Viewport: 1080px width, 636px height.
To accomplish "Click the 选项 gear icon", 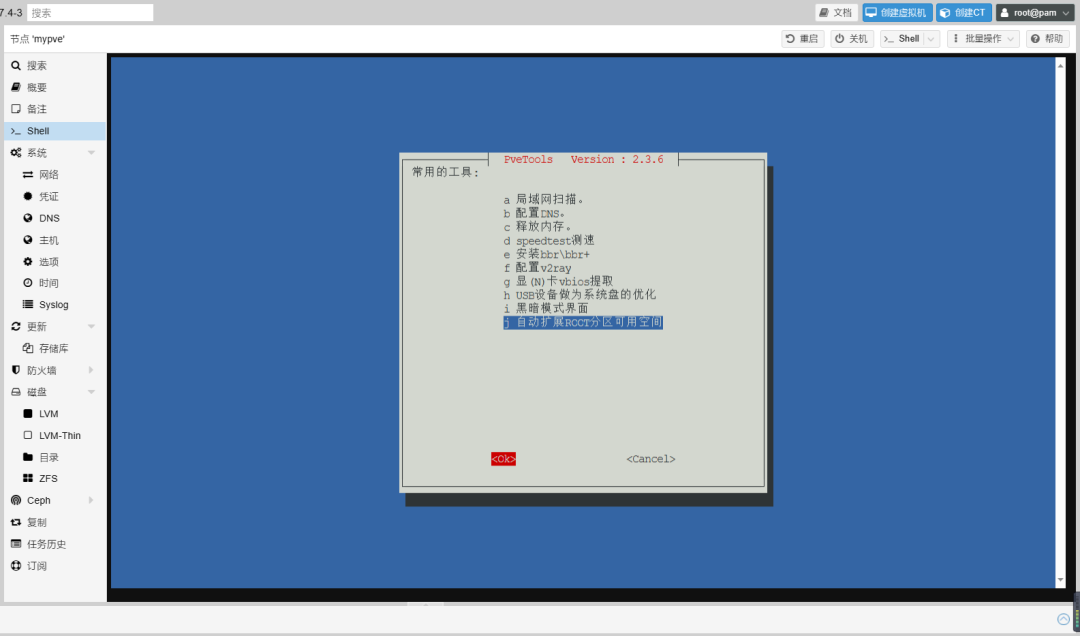I will pyautogui.click(x=28, y=261).
